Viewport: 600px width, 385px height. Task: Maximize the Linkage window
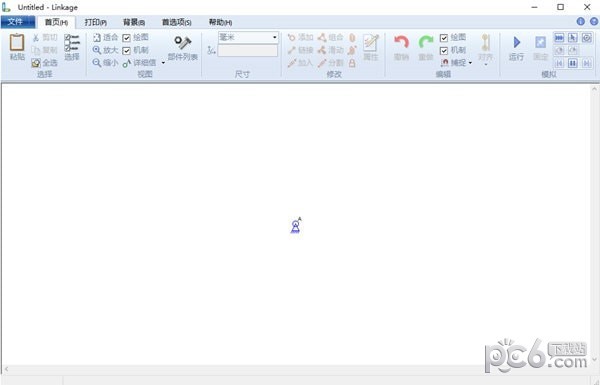pyautogui.click(x=561, y=7)
